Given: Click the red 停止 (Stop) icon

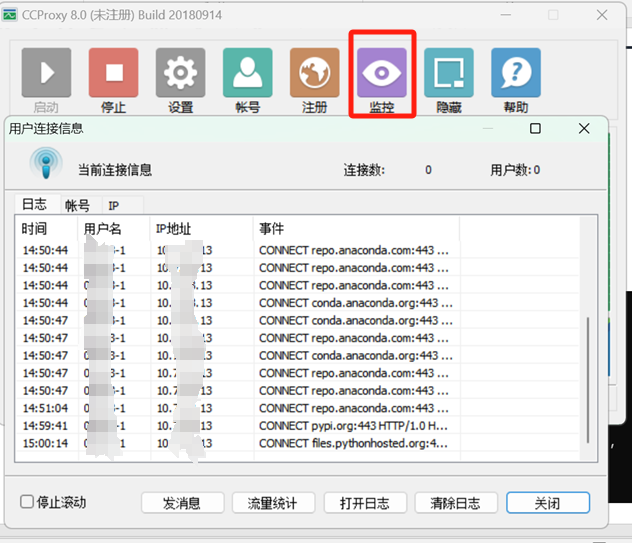Looking at the screenshot, I should point(114,73).
